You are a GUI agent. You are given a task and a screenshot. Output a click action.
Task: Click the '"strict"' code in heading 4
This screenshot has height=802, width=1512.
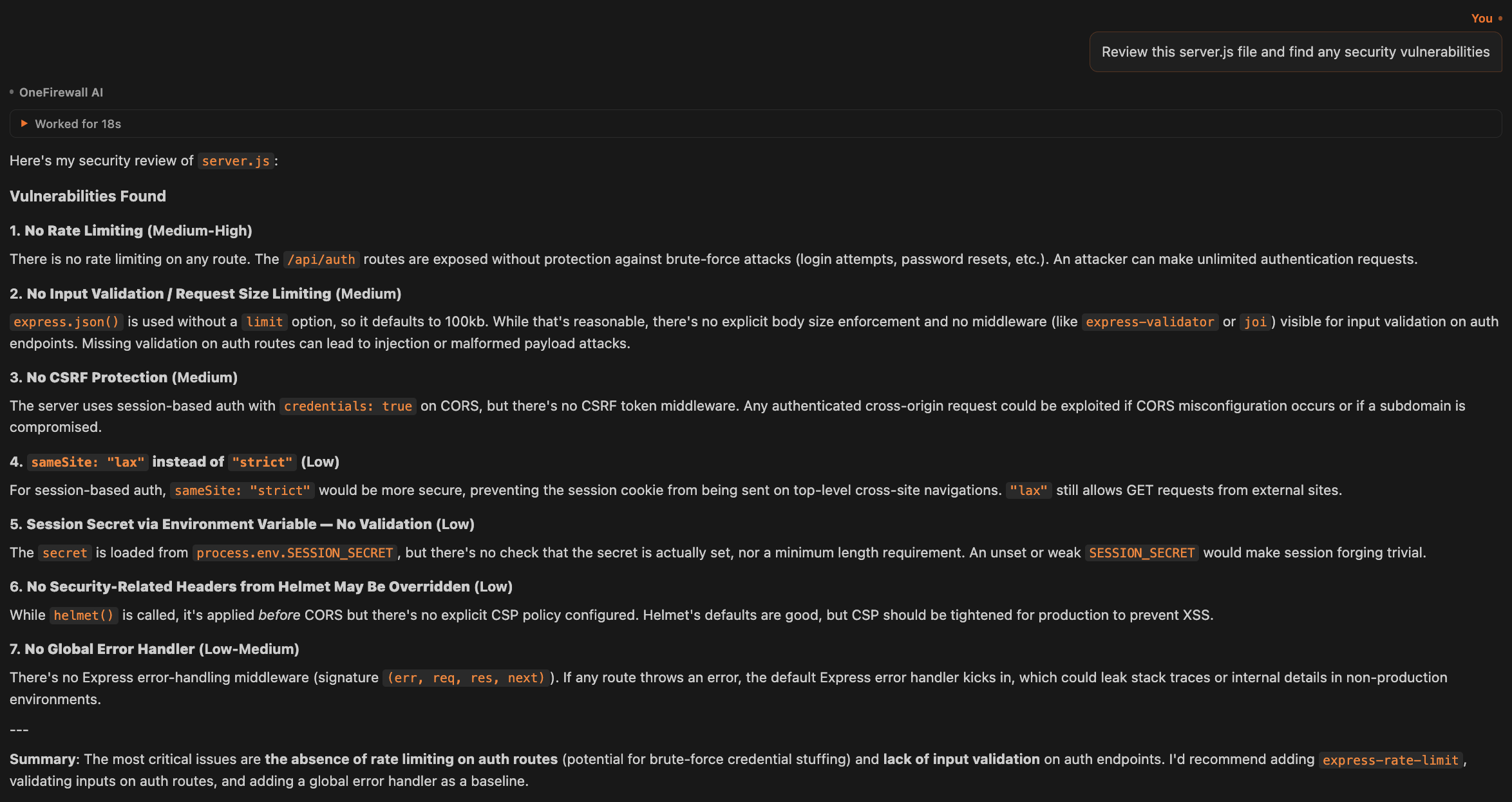coord(263,462)
